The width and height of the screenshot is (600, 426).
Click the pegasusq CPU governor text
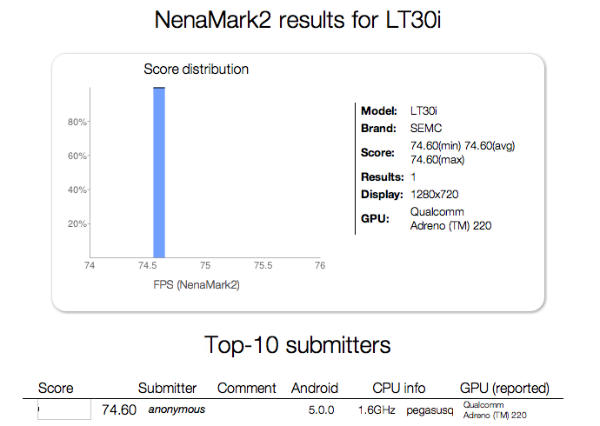(x=424, y=410)
